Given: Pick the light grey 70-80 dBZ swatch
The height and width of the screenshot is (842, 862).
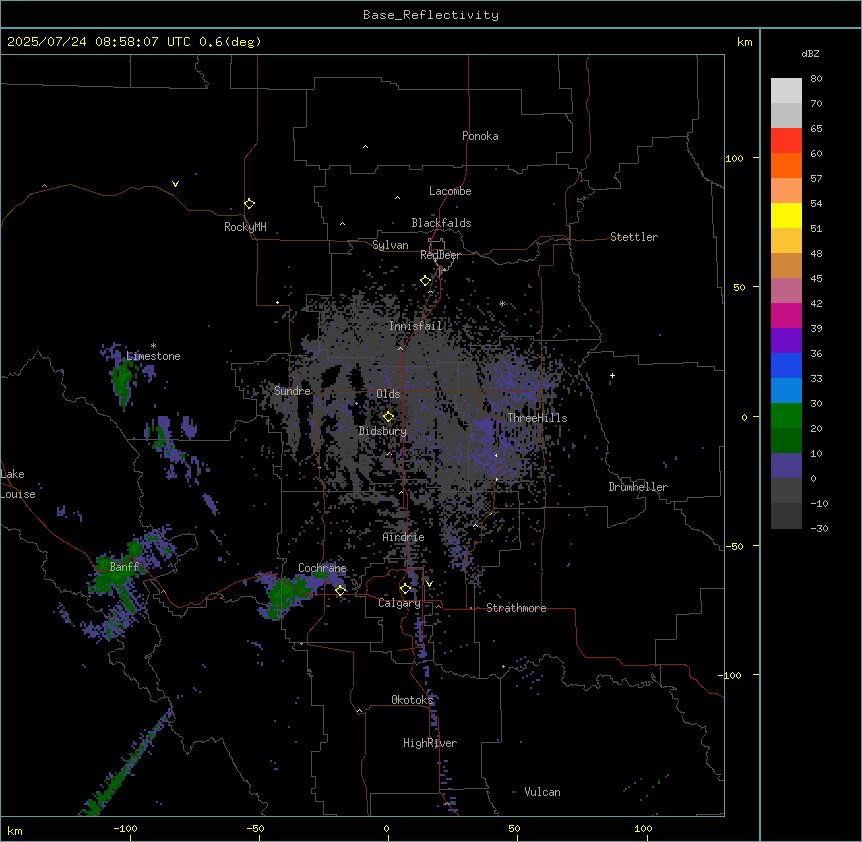Looking at the screenshot, I should (786, 90).
